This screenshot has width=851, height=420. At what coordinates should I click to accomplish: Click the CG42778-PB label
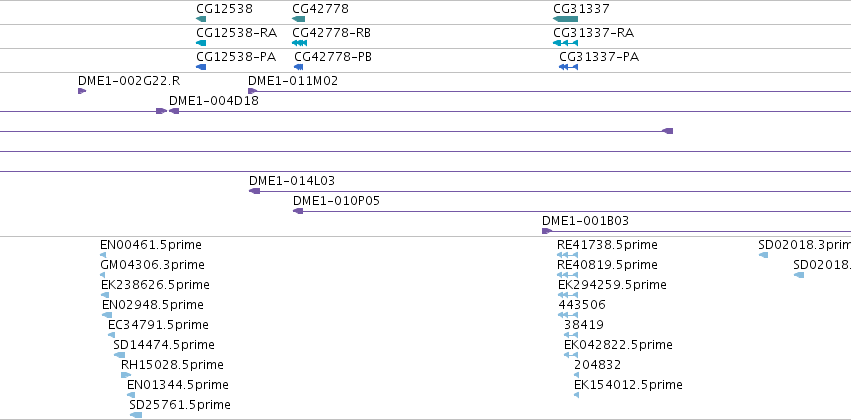333,56
